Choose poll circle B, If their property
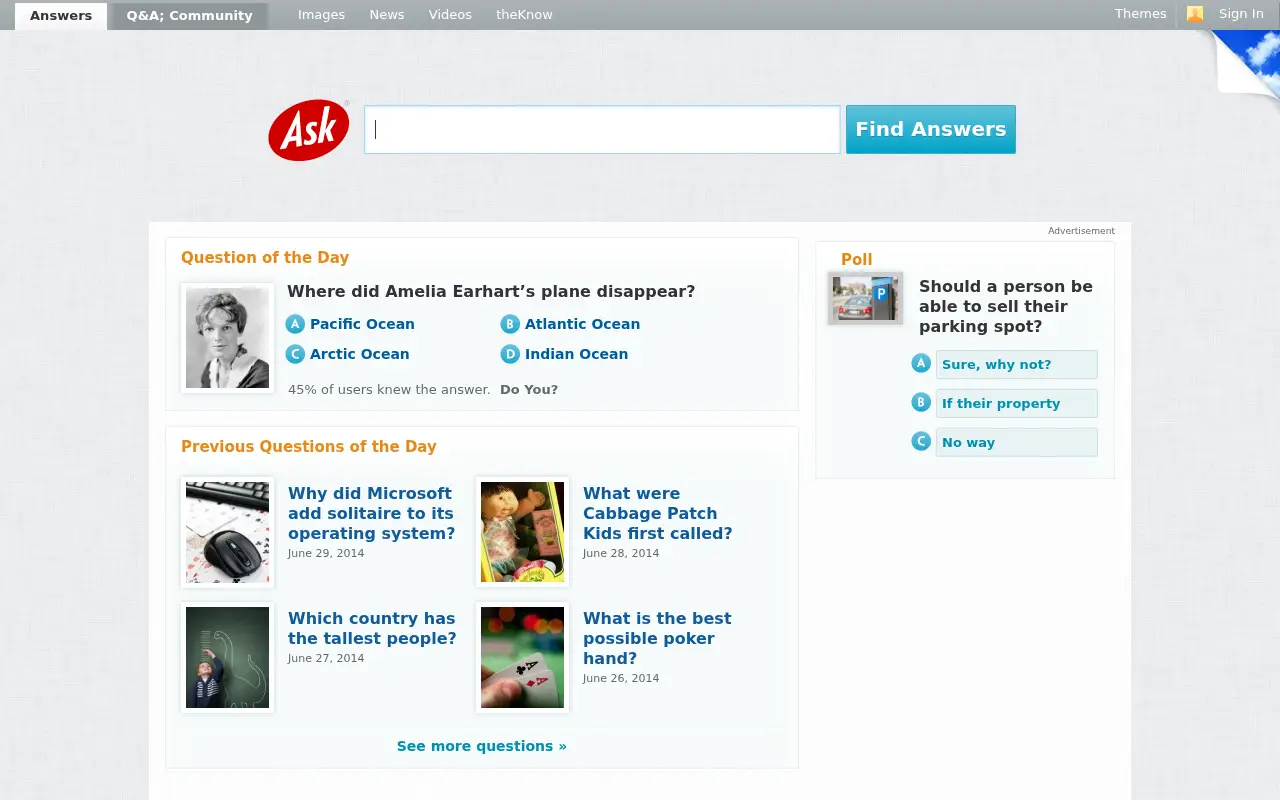The height and width of the screenshot is (800, 1280). 921,402
